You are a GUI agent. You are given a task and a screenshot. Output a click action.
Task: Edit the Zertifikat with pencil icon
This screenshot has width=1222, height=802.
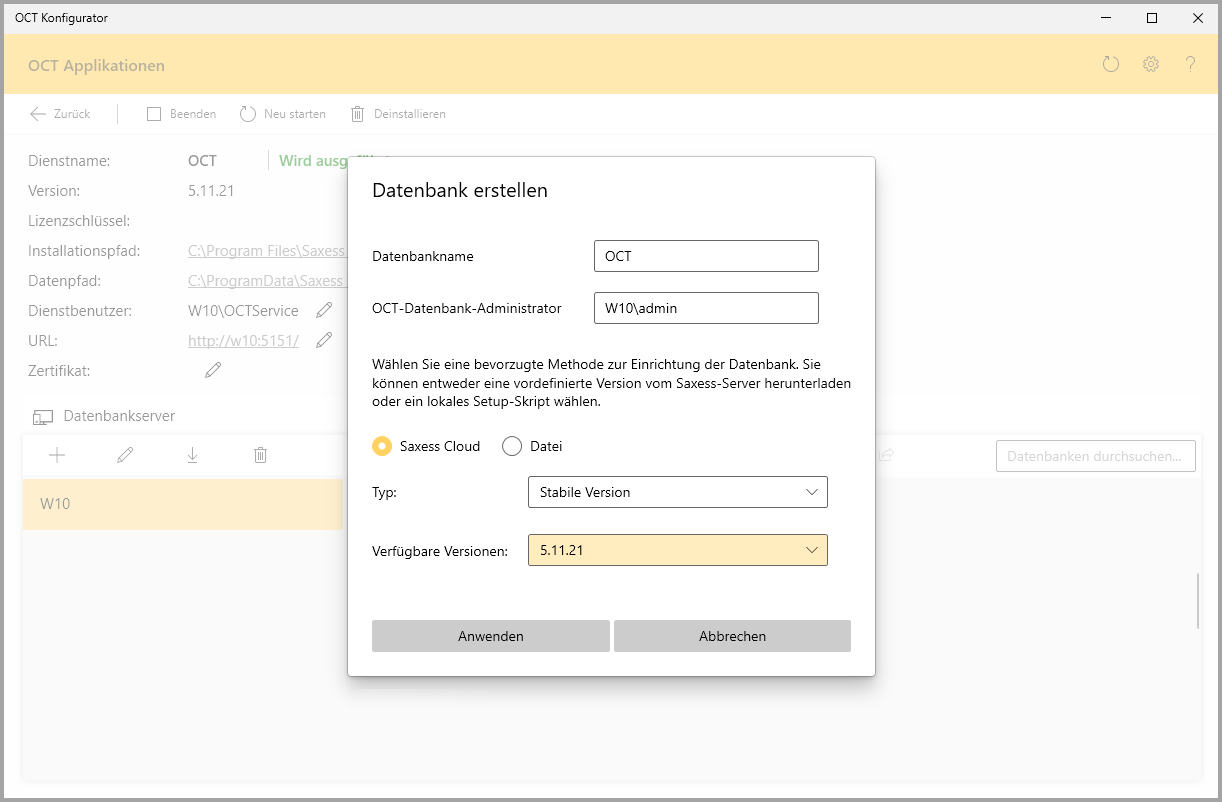tap(213, 371)
